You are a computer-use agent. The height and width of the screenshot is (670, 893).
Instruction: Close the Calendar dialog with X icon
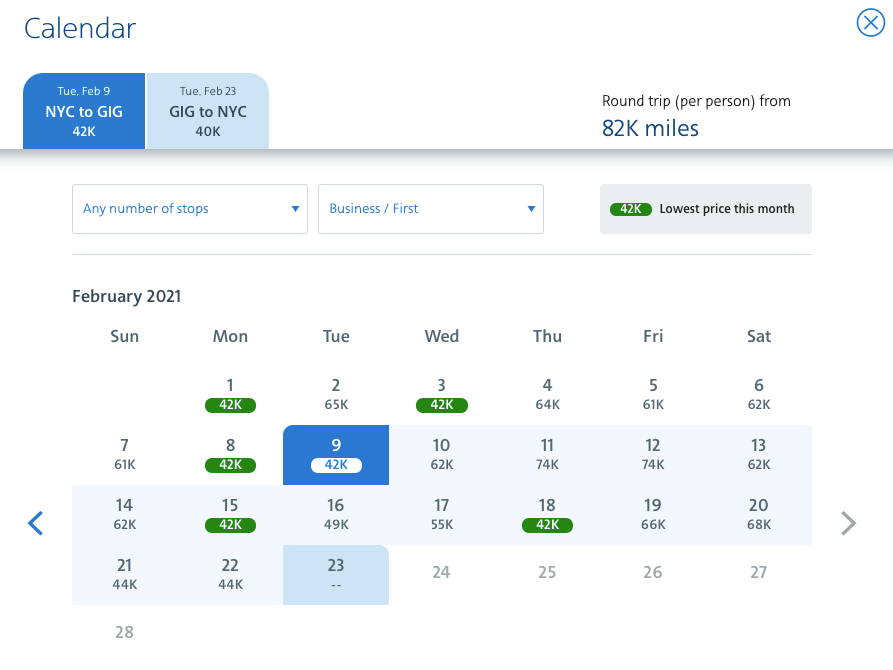(x=871, y=22)
